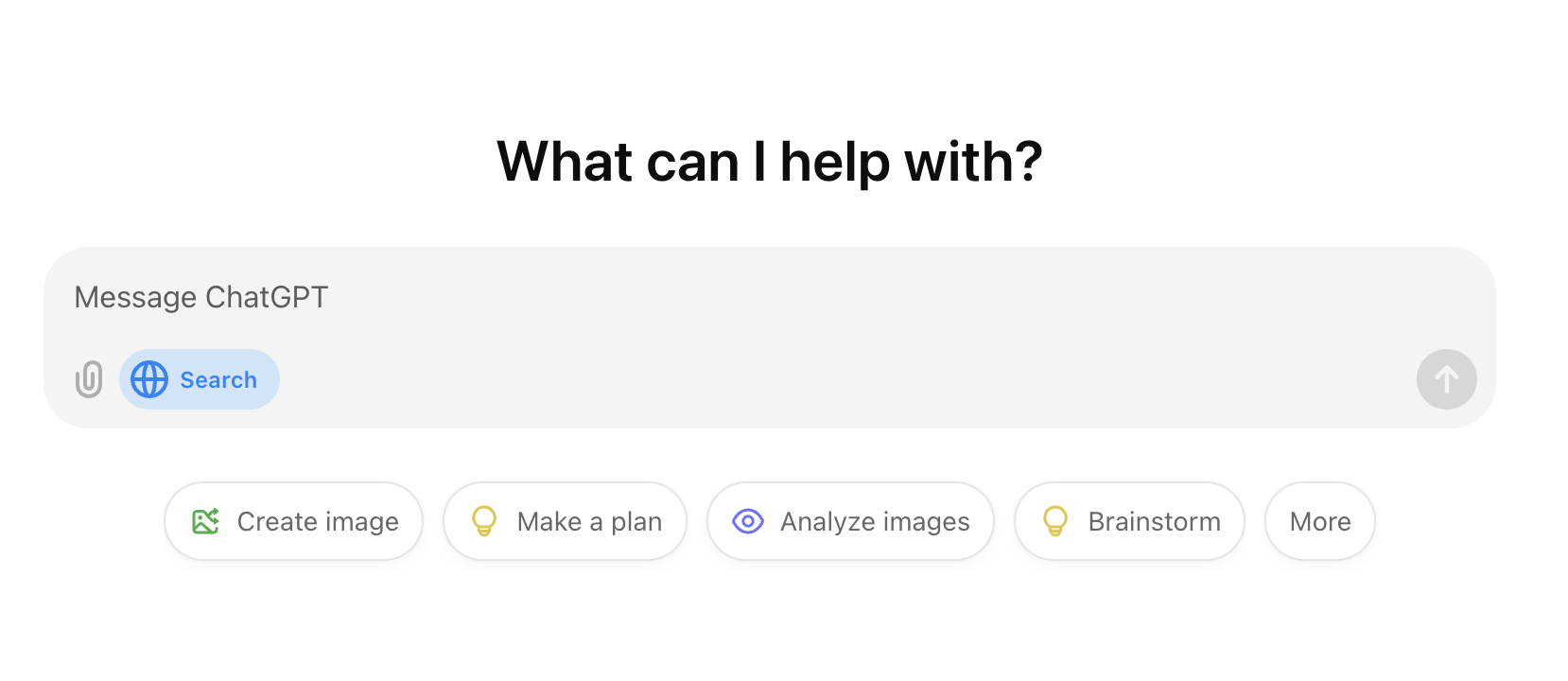Screen dimensions: 1568x681
Task: Click the word plan in Make a plan
Action: pos(636,523)
